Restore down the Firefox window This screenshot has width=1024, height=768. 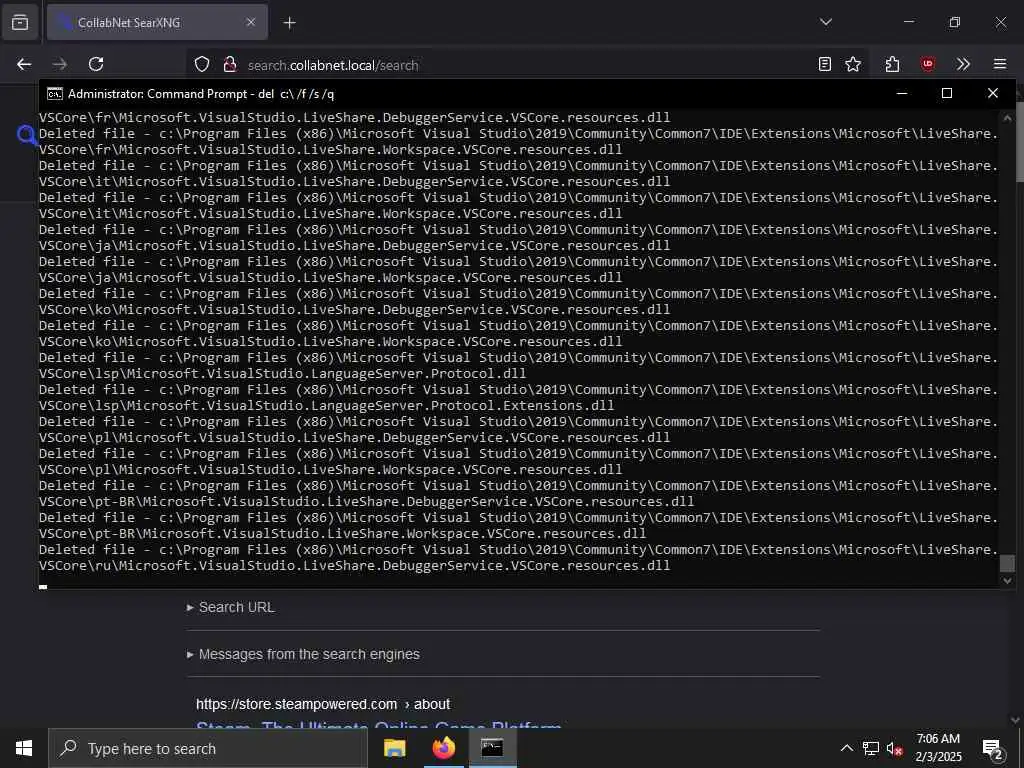tap(955, 22)
